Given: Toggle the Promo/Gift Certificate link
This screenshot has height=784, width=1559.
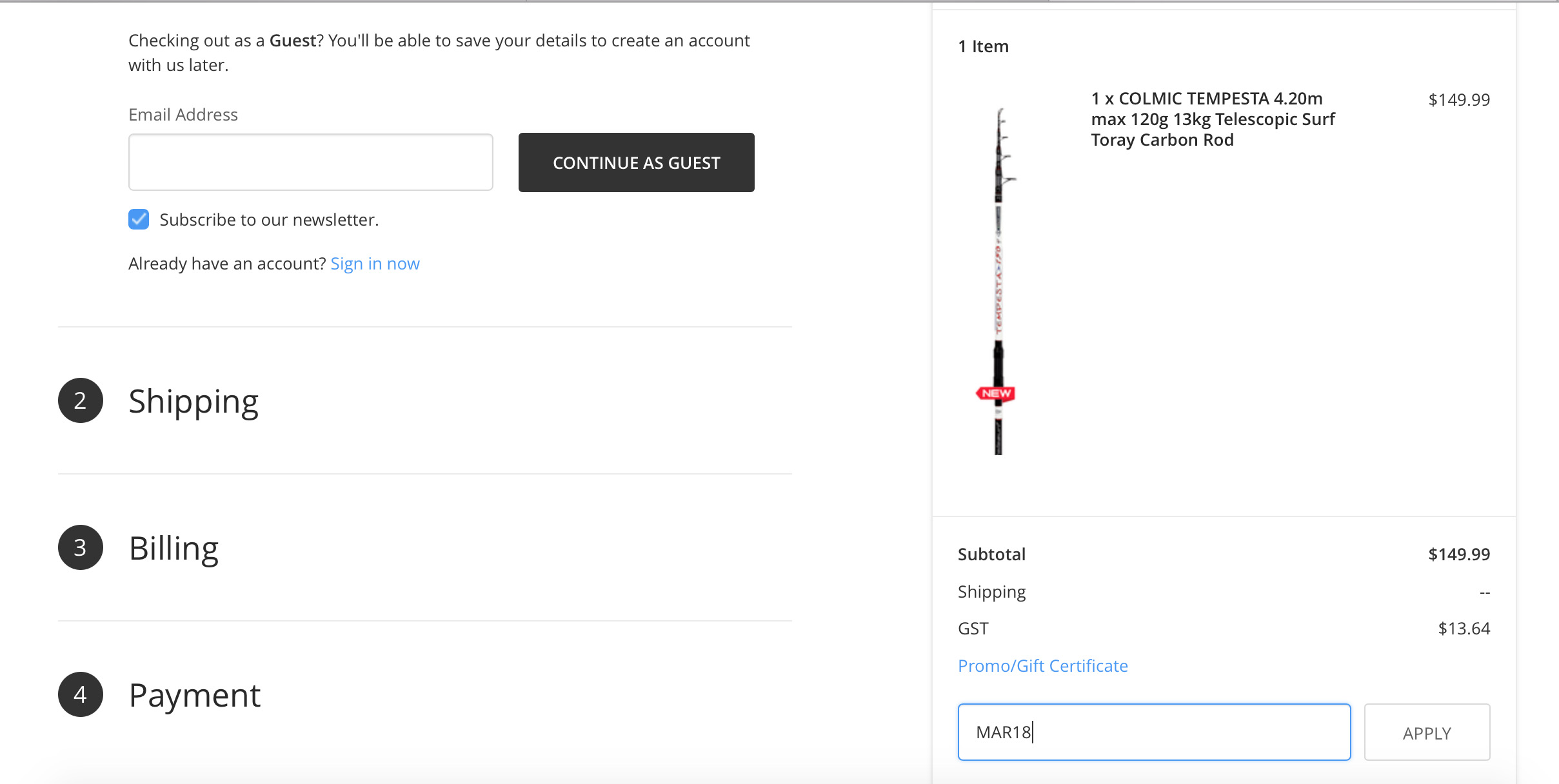Looking at the screenshot, I should click(1042, 665).
